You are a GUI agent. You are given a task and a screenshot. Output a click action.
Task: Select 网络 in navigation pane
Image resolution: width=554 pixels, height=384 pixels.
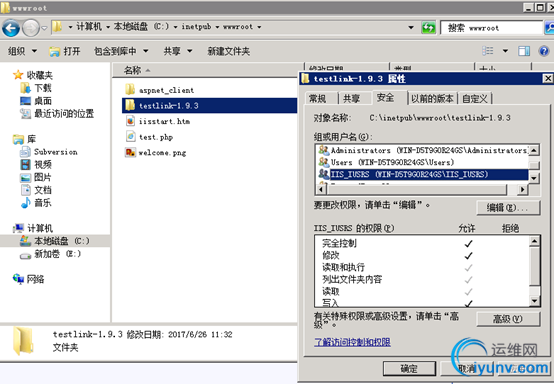pos(29,279)
